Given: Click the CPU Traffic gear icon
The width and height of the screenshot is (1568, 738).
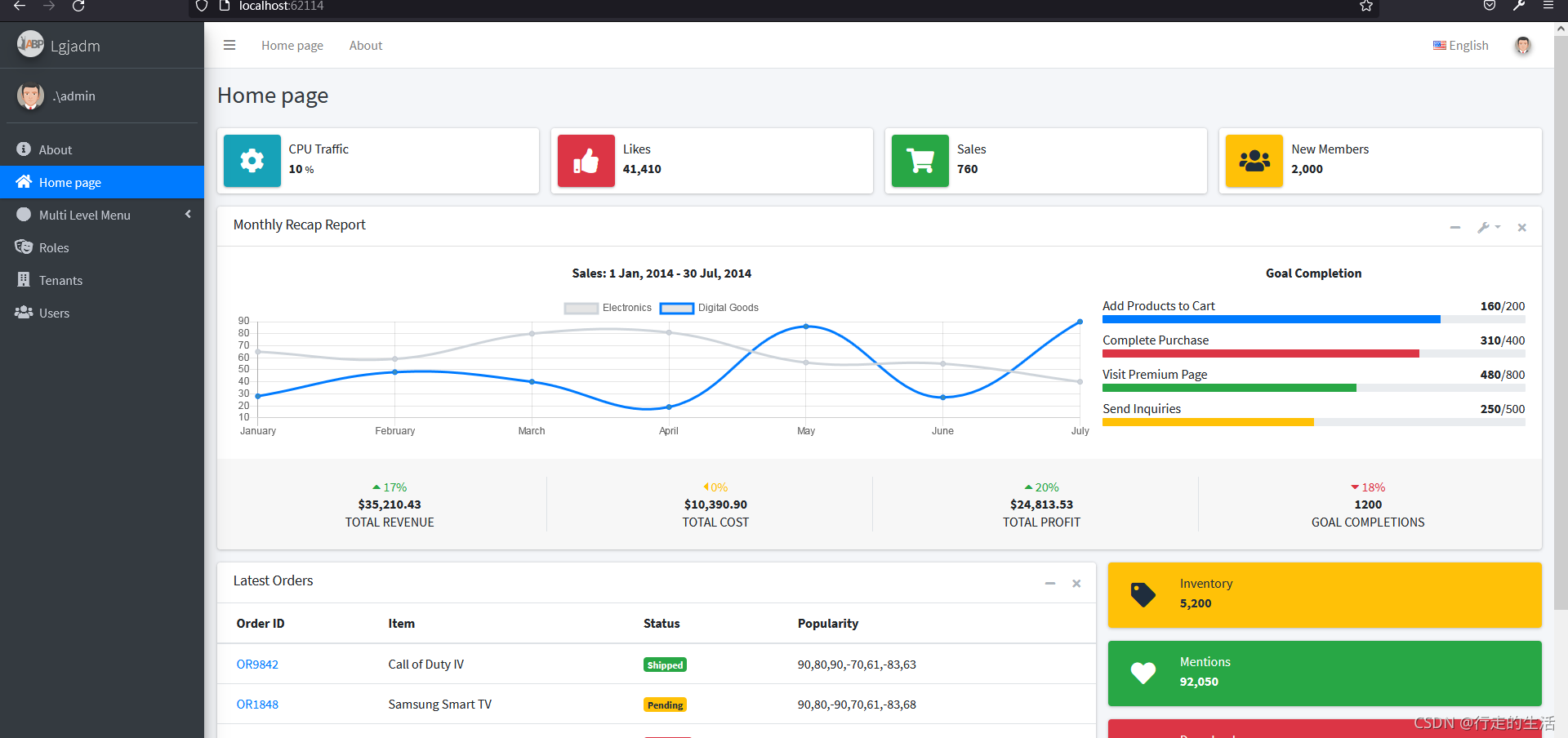Looking at the screenshot, I should coord(252,161).
